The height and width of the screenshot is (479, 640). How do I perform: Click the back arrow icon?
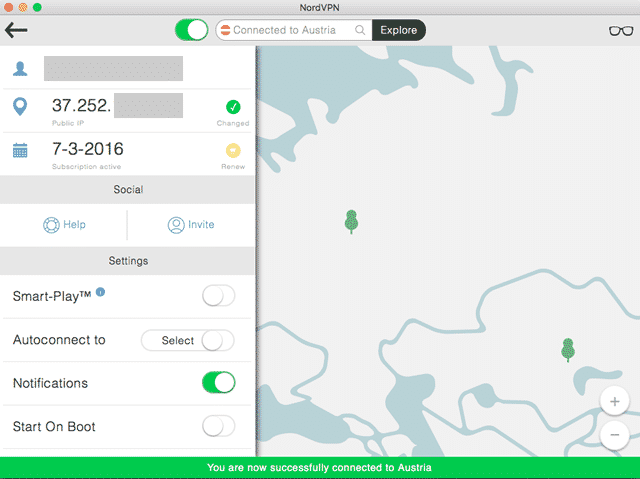click(16, 30)
